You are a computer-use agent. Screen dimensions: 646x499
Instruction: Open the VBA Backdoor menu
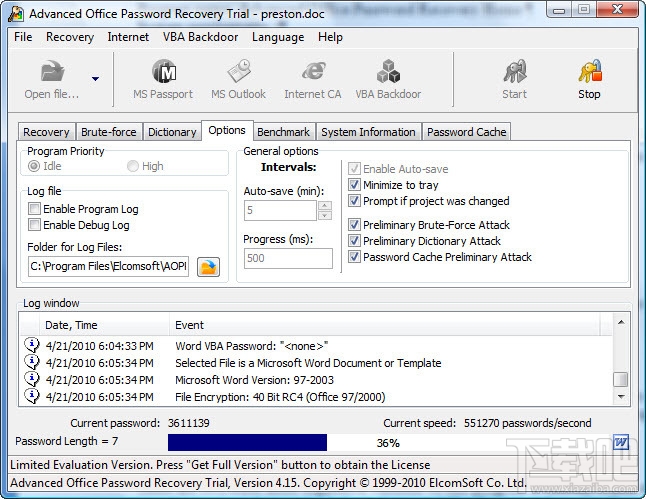(x=201, y=37)
